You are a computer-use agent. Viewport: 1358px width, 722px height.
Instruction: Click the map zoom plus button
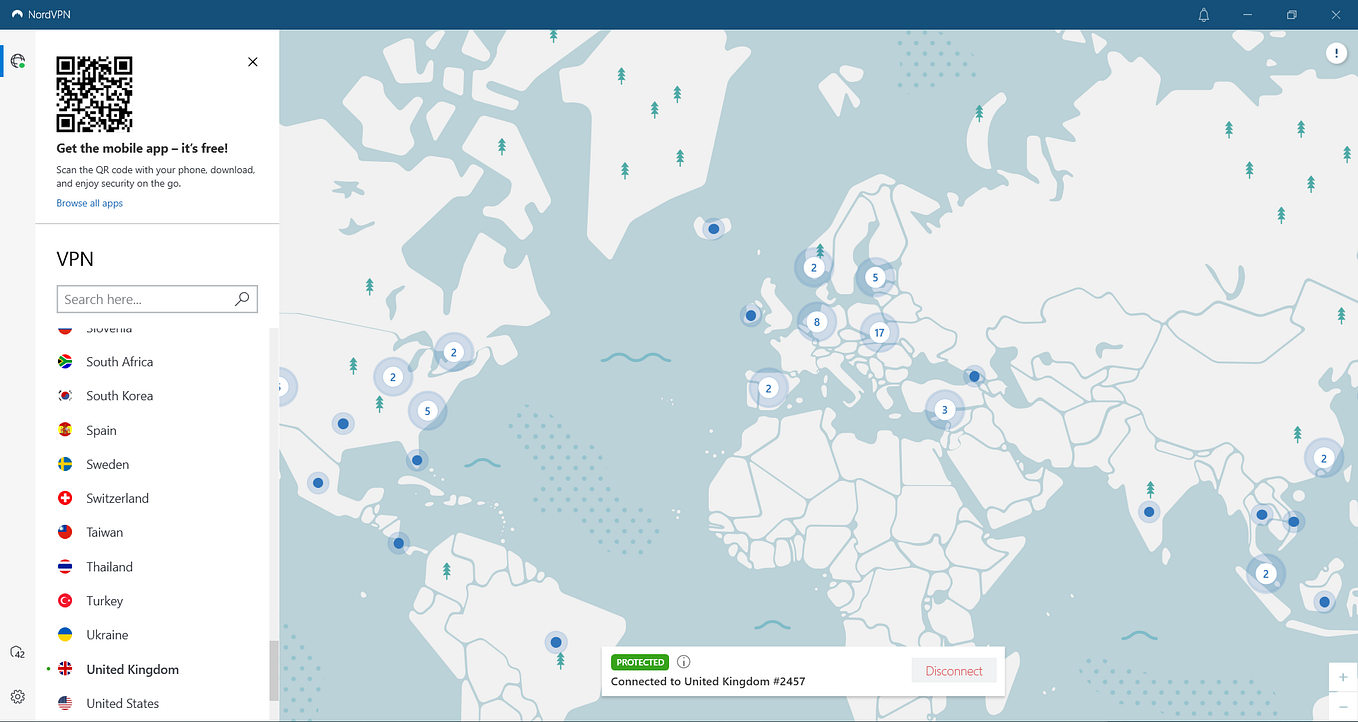pyautogui.click(x=1343, y=677)
